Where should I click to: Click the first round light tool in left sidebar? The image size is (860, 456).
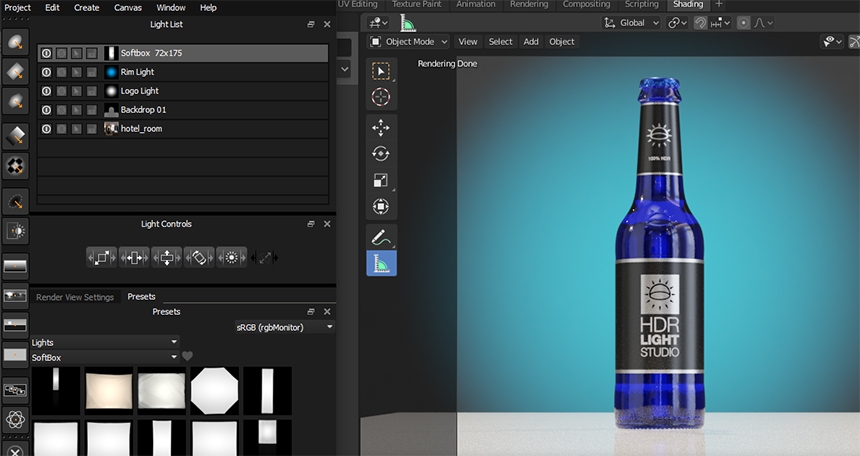point(15,42)
